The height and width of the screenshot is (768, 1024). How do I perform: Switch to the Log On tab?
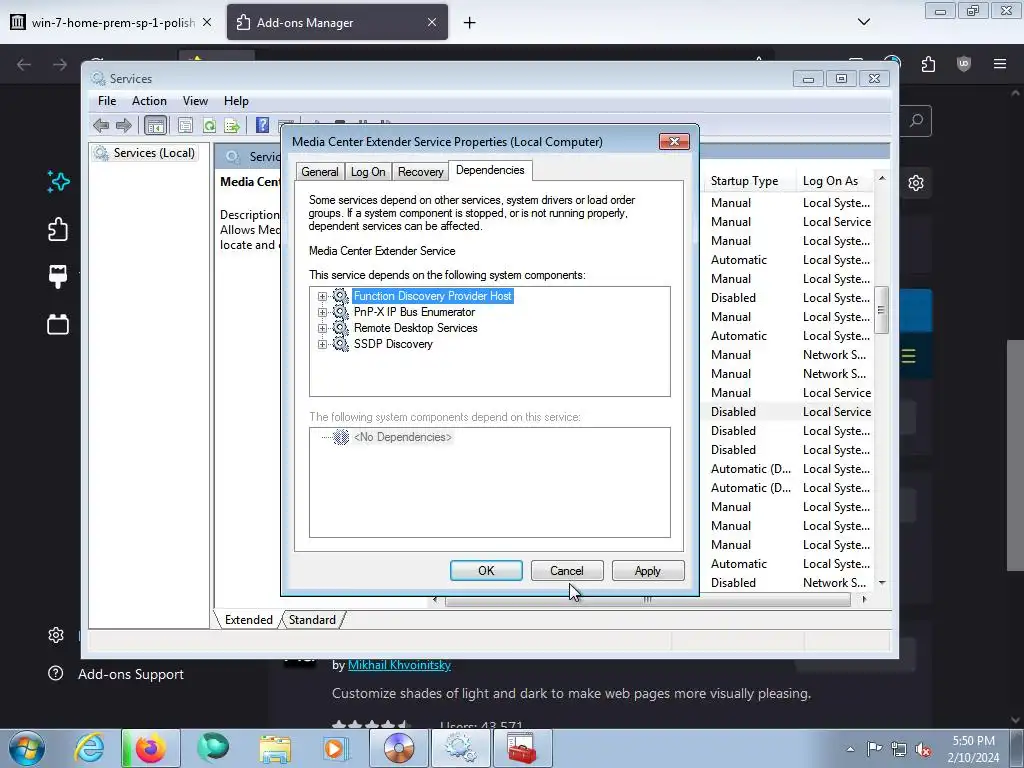click(x=368, y=172)
